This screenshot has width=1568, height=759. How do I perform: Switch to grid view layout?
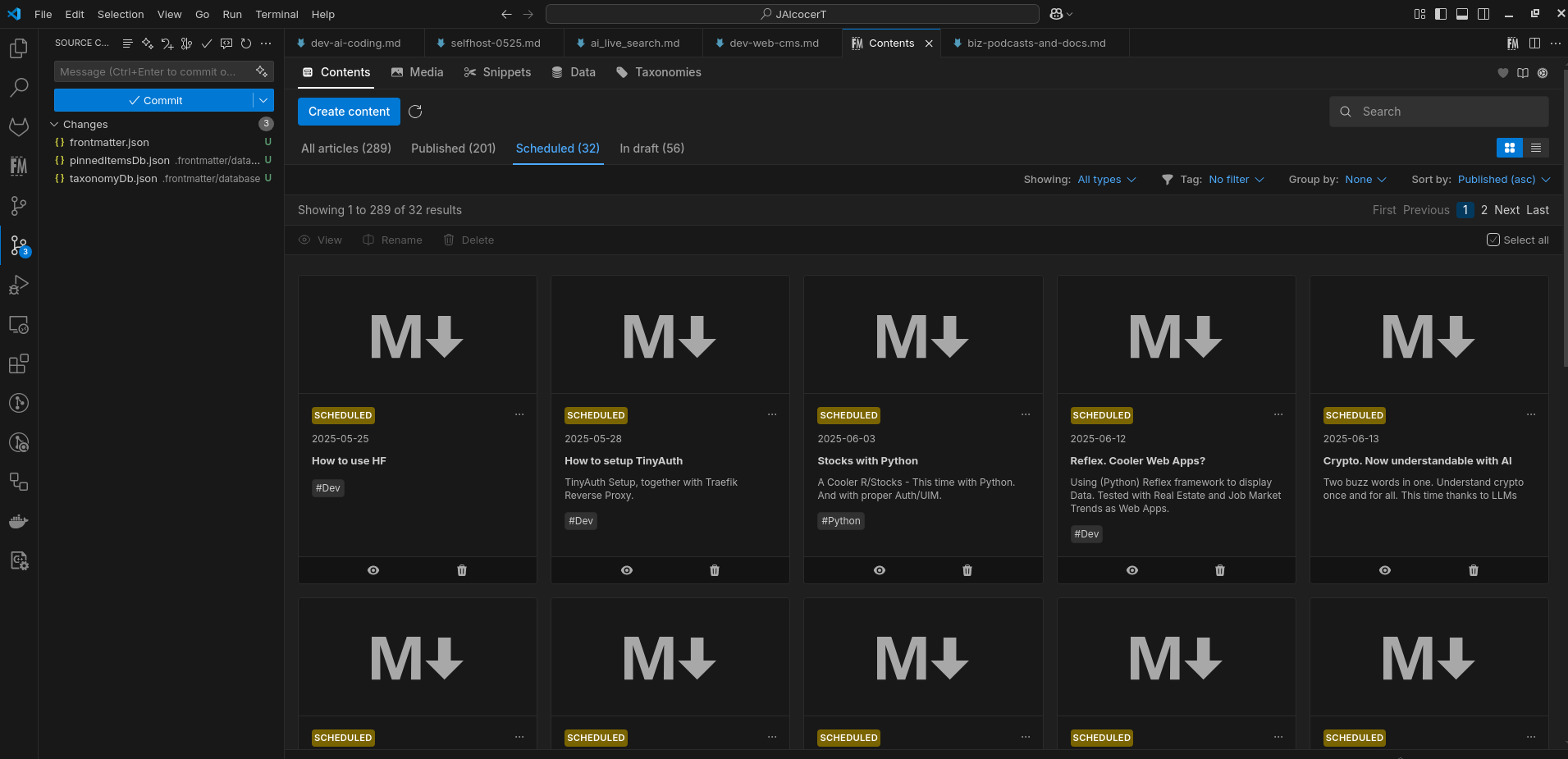click(1510, 148)
